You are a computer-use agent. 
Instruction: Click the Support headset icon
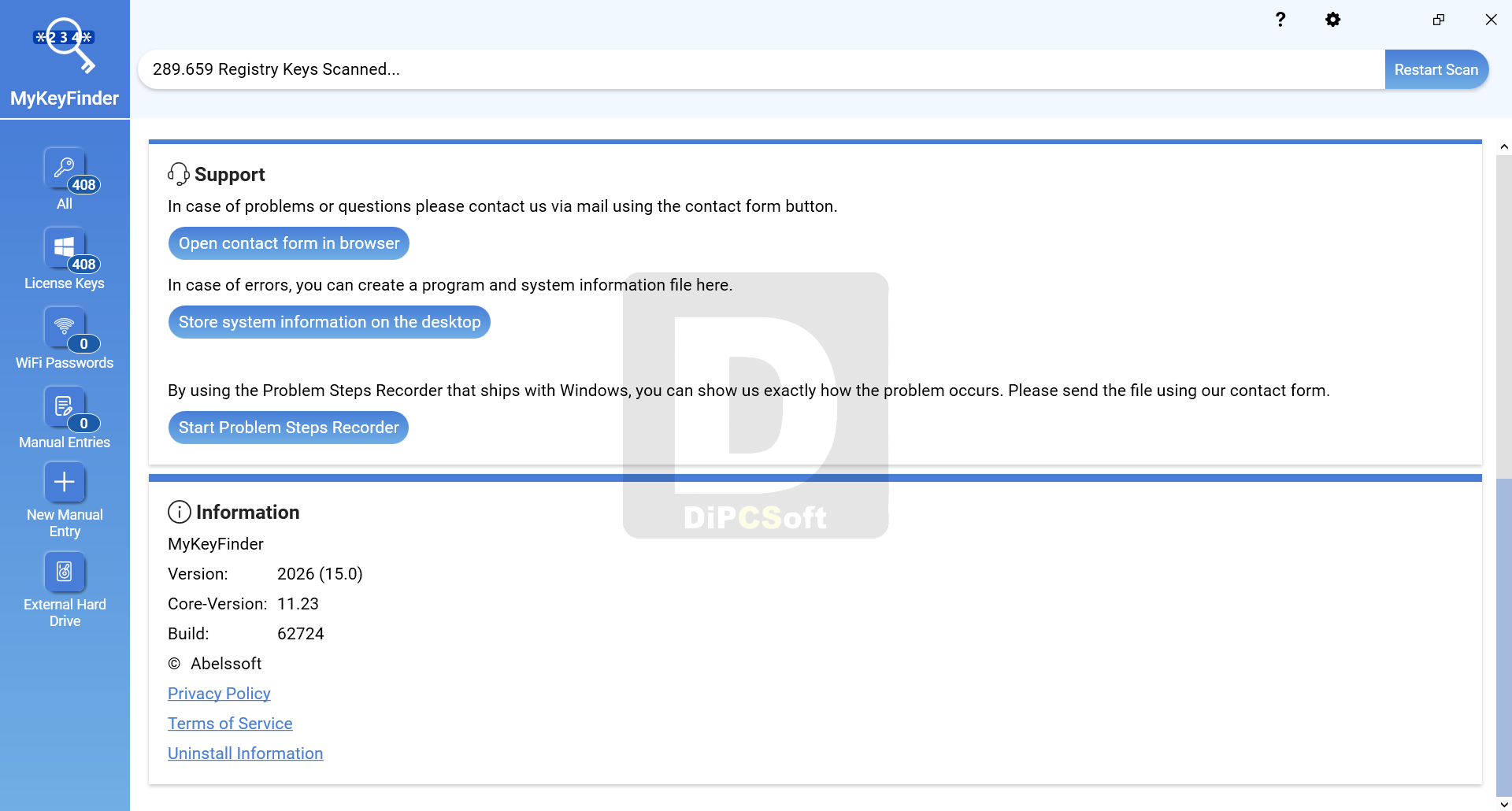[x=179, y=174]
